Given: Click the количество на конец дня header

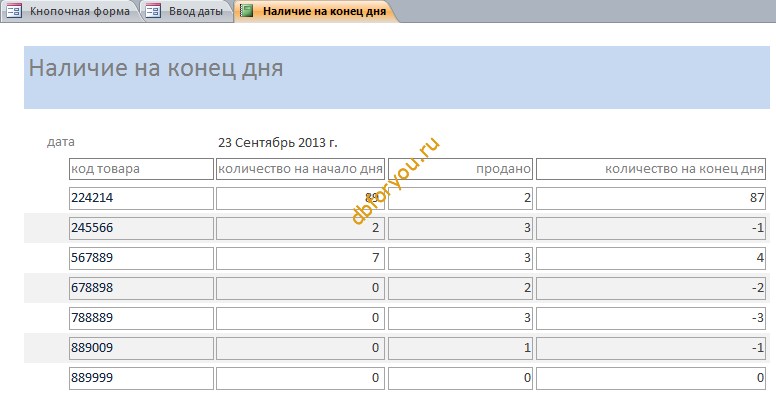Looking at the screenshot, I should (x=651, y=169).
